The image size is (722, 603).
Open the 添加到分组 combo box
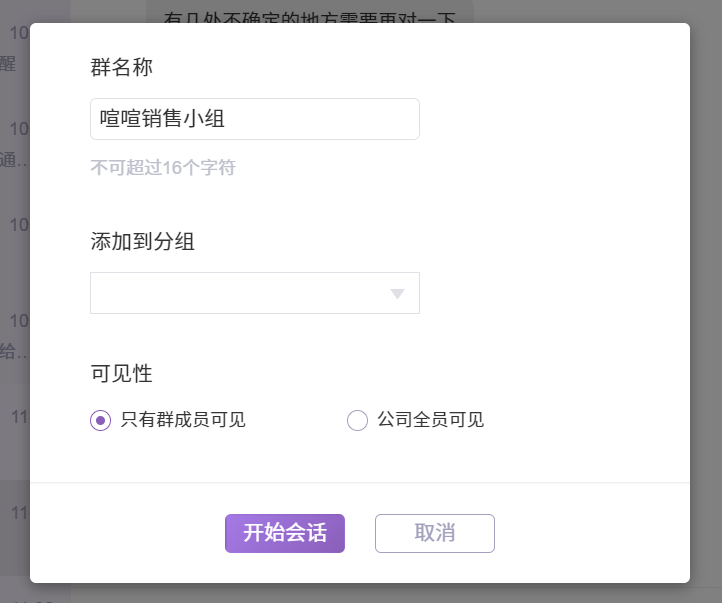click(254, 293)
